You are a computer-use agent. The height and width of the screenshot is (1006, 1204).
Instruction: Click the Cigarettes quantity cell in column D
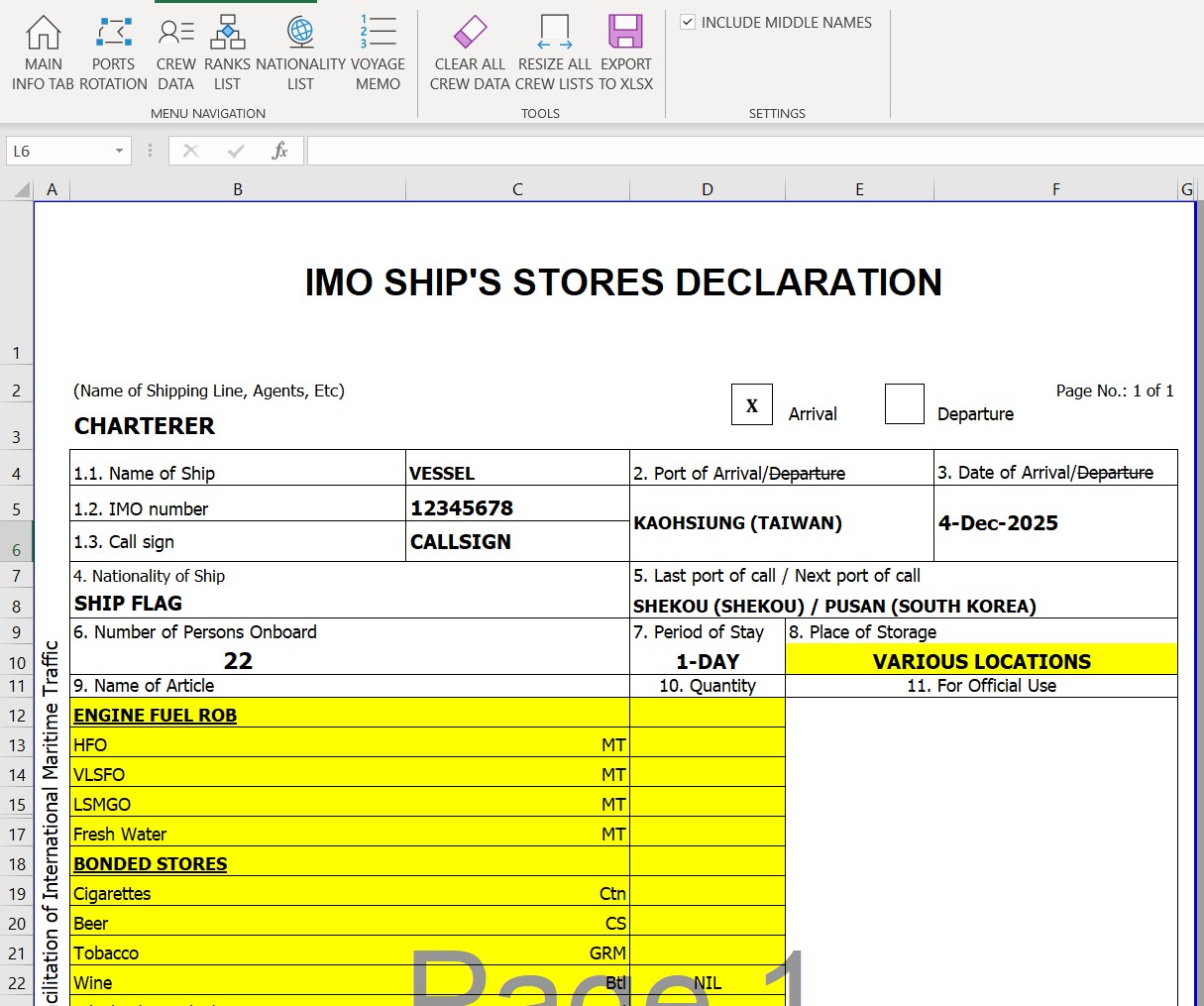[708, 892]
